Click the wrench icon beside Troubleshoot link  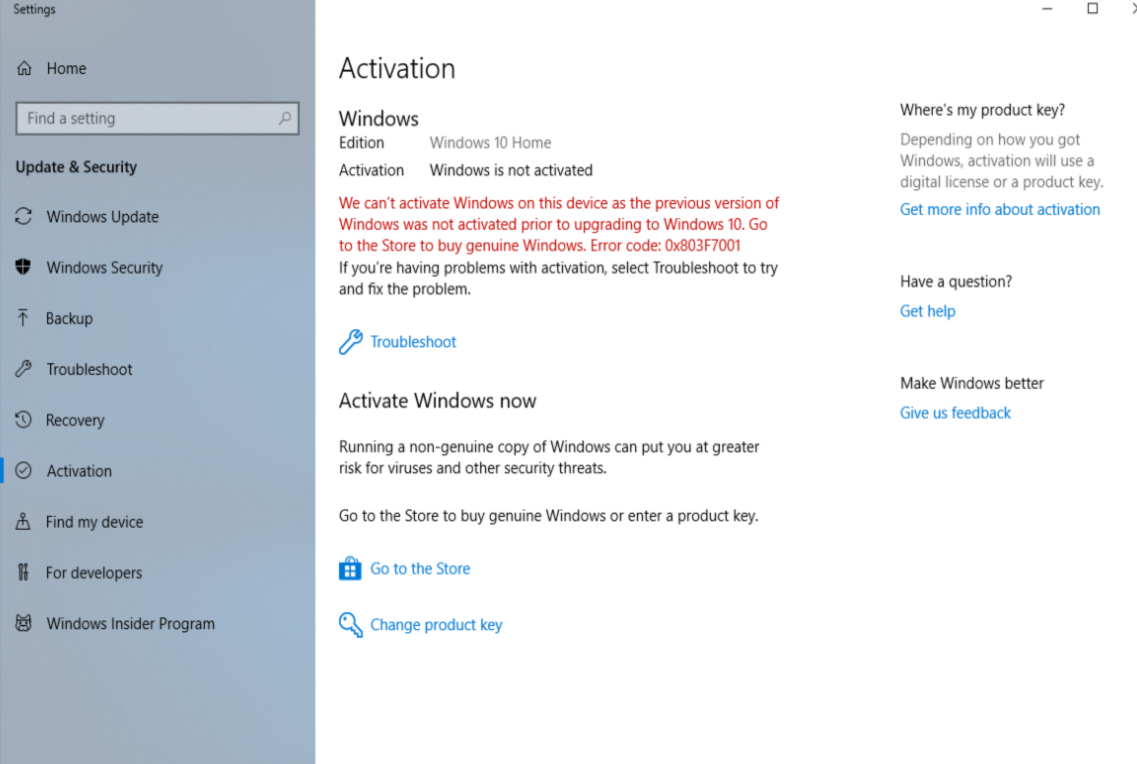(x=350, y=342)
